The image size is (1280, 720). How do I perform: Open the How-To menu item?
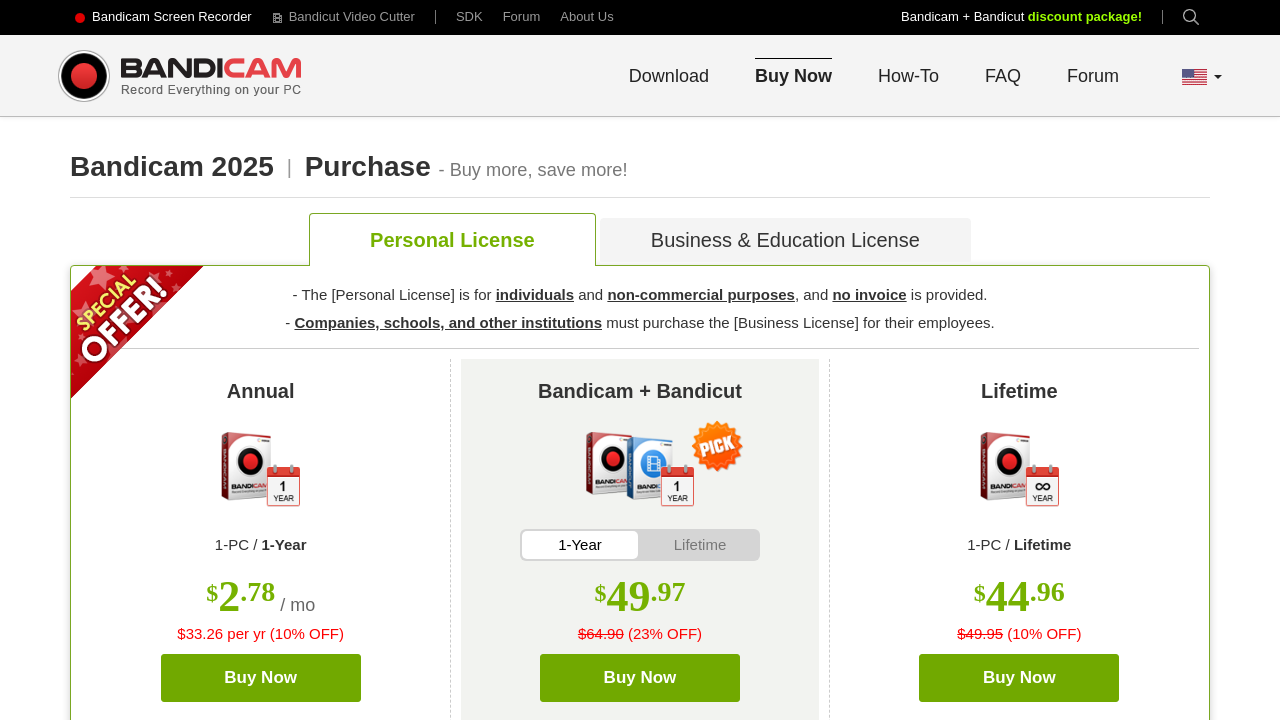pos(908,76)
